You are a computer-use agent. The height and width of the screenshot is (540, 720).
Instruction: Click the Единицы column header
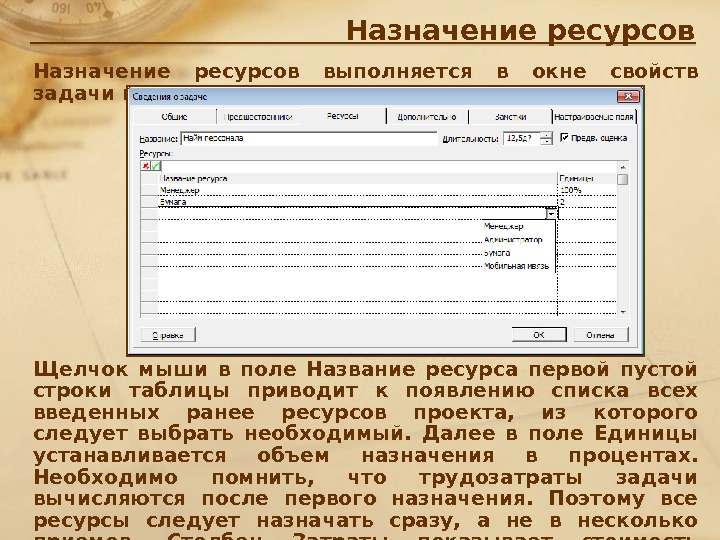(x=587, y=178)
